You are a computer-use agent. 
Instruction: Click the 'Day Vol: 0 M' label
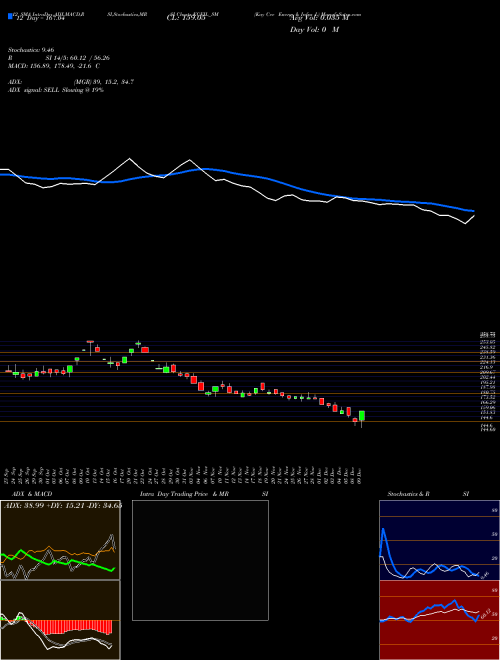pyautogui.click(x=314, y=30)
